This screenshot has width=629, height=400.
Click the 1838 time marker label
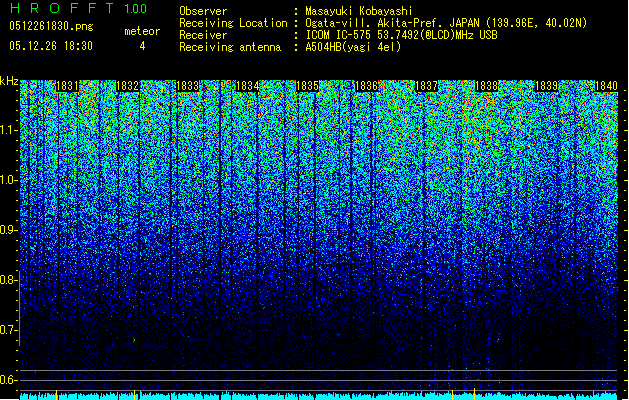coord(487,86)
